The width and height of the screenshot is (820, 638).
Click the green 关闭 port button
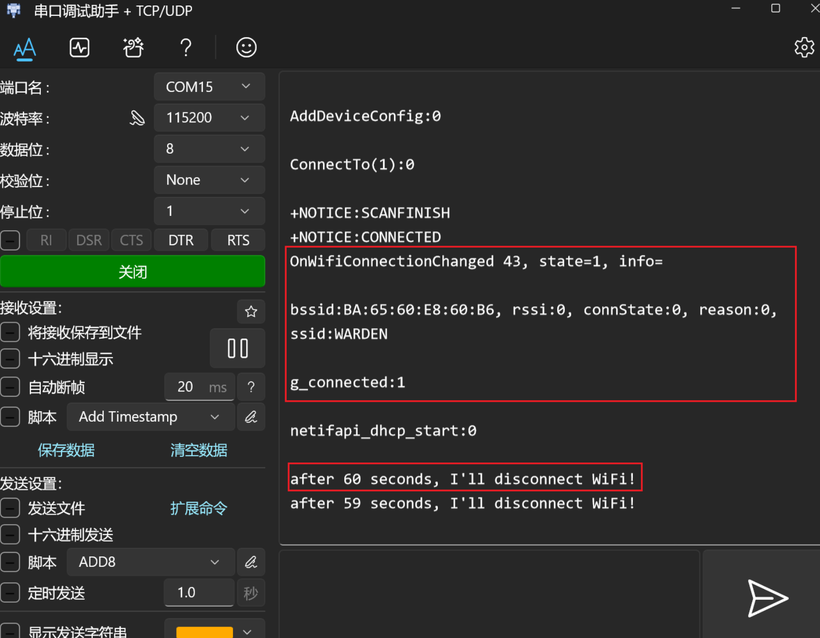coord(132,272)
